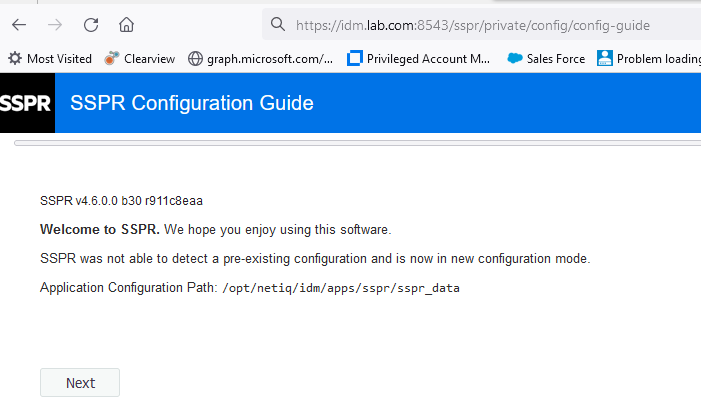Click the SSPR v4.6.0.0 version text
This screenshot has height=418, width=701.
[121, 201]
